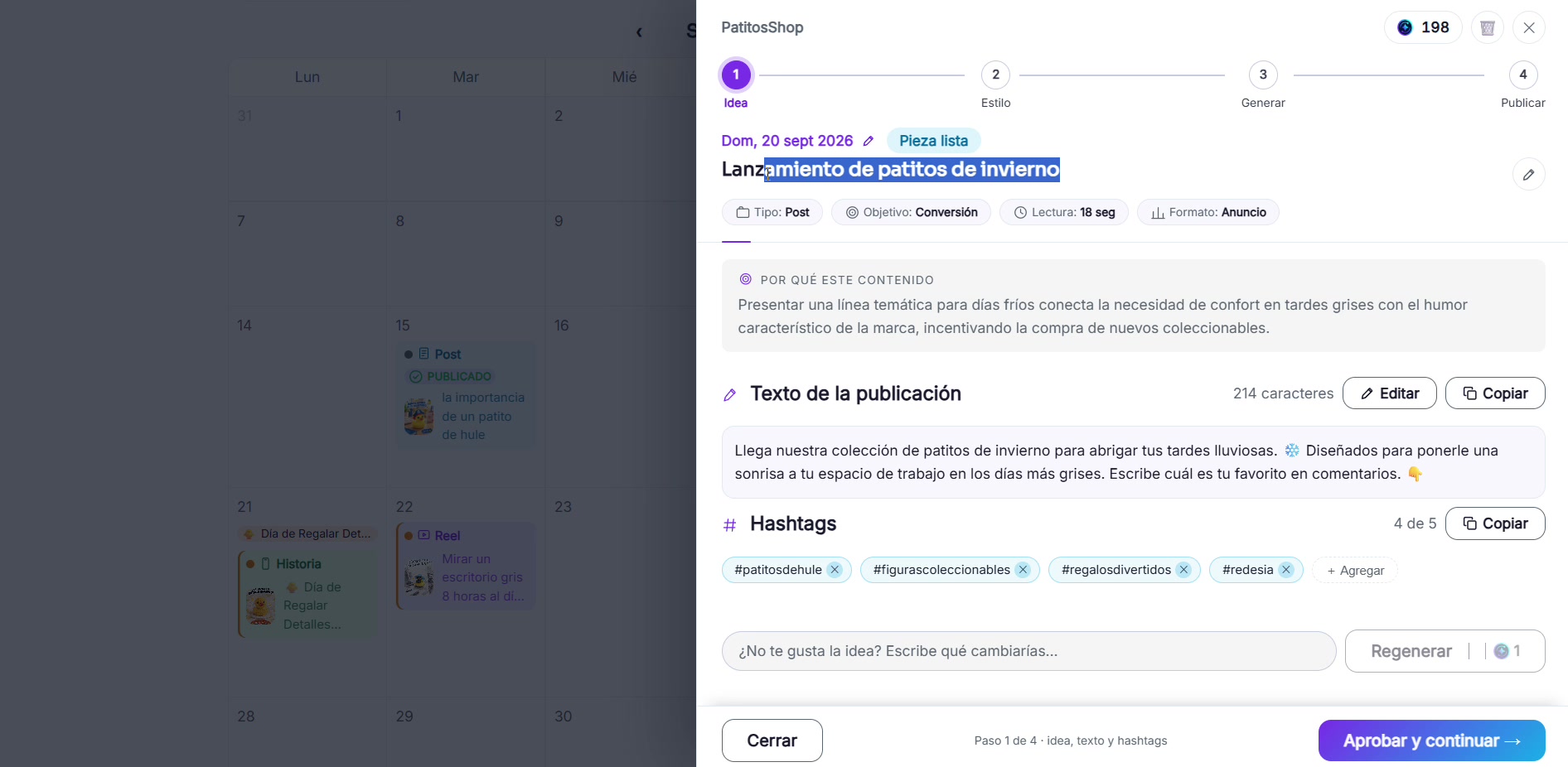The width and height of the screenshot is (1568, 767).
Task: Click the previous month arrow in the calendar
Action: point(639,32)
